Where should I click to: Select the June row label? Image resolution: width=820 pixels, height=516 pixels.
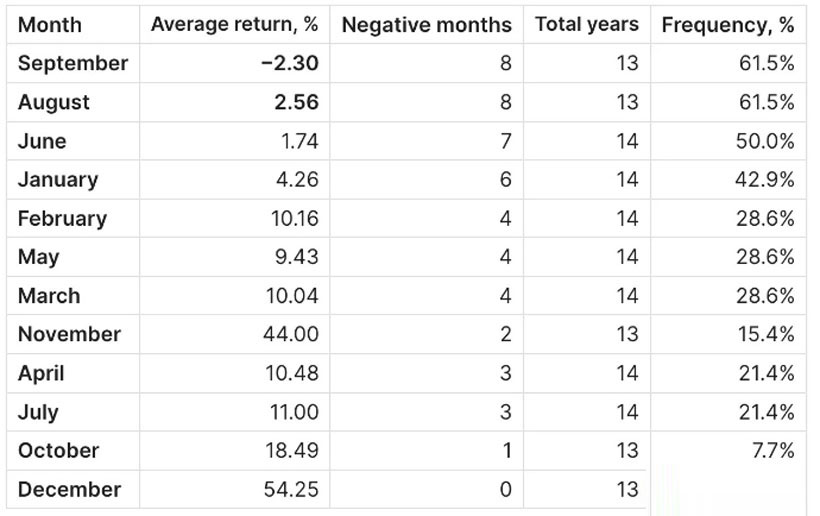[x=42, y=142]
